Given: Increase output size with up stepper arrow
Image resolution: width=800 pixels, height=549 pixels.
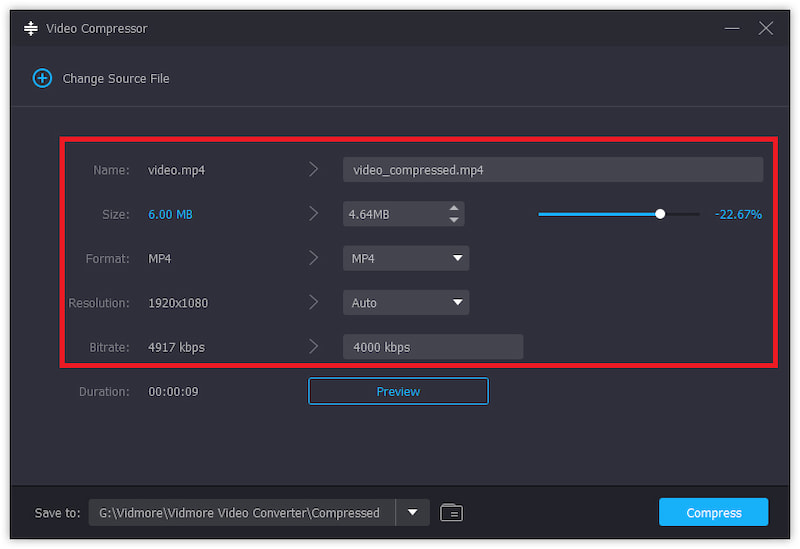Looking at the screenshot, I should [x=454, y=208].
